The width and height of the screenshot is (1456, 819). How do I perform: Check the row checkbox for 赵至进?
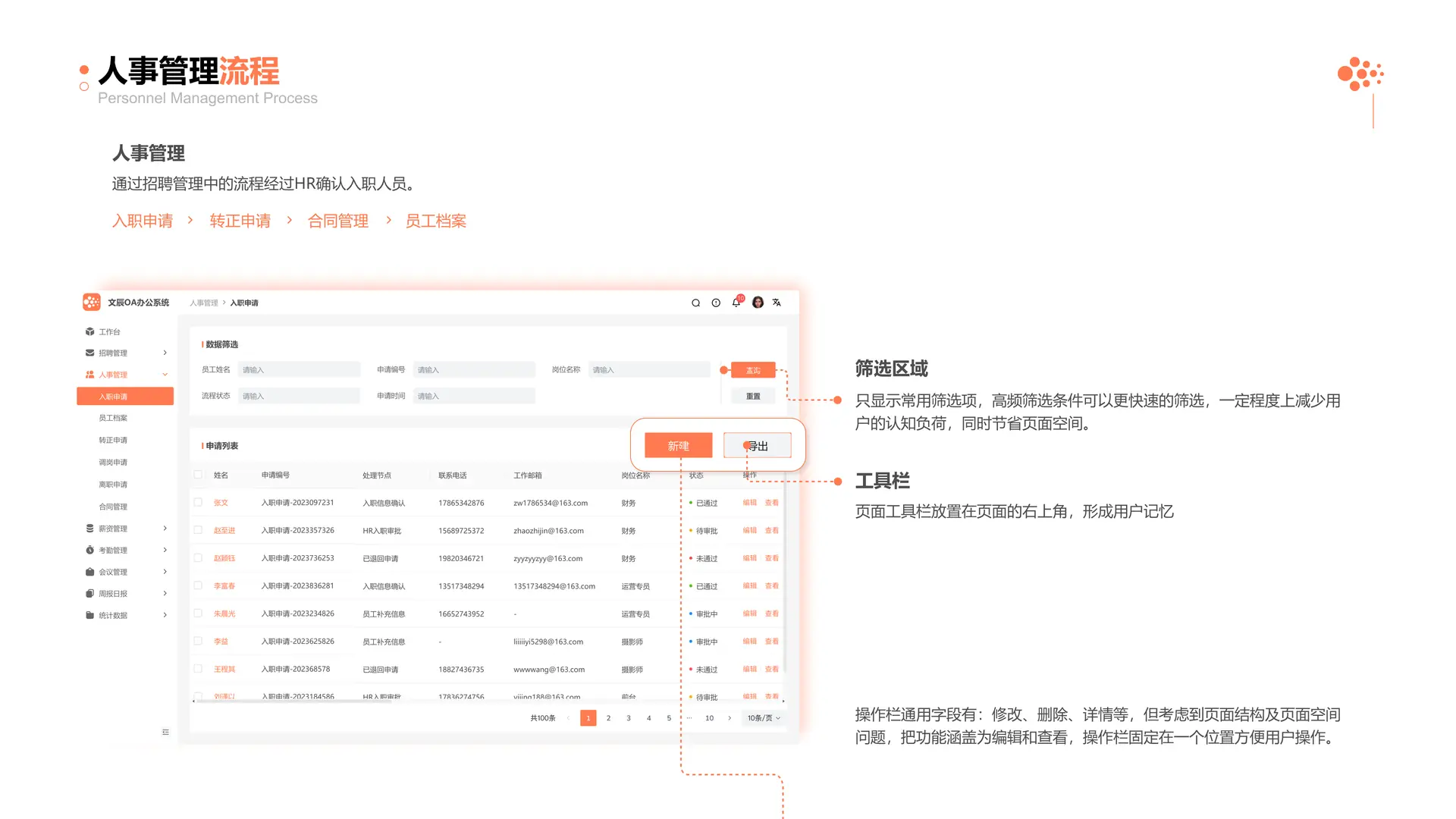198,530
